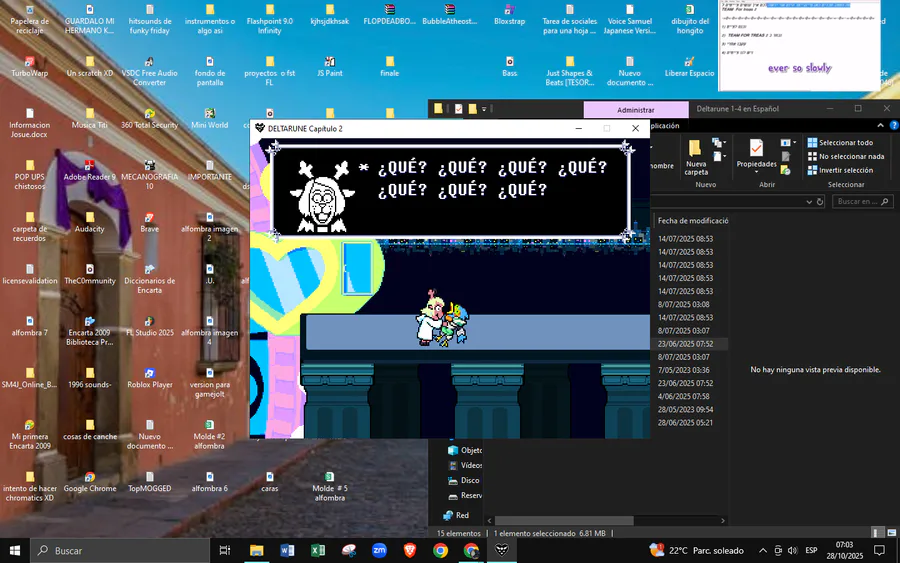Open the FLOPDEADBO archive file
Screen dimensions: 900x563
point(389,14)
